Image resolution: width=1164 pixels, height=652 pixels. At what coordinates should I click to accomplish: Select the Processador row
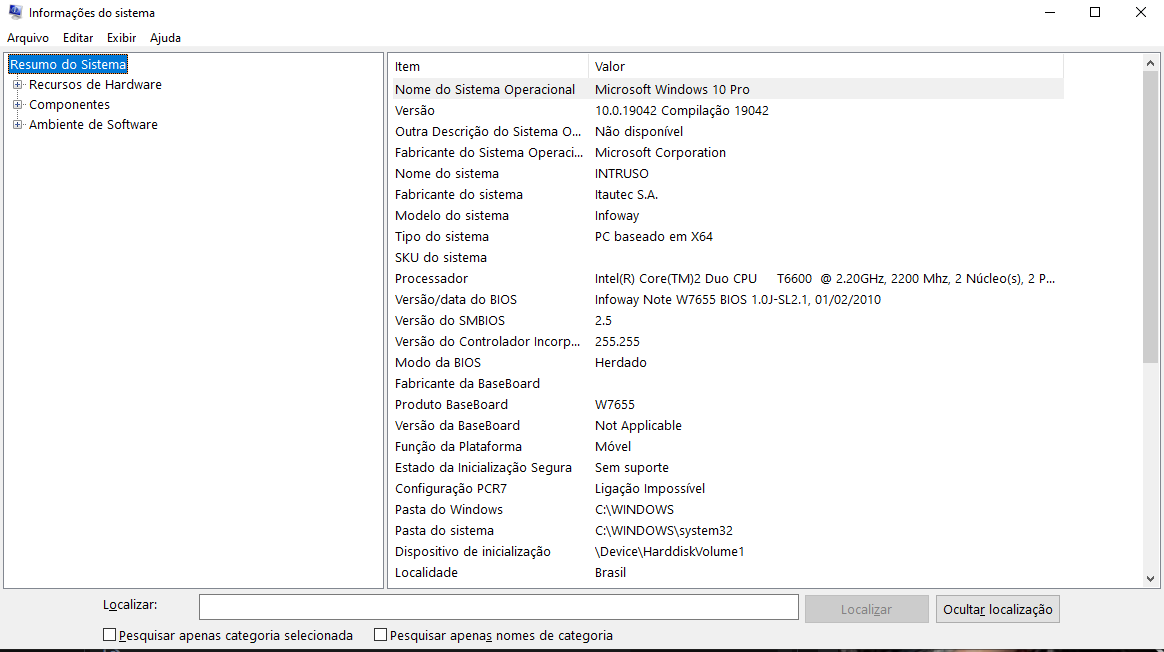coord(728,278)
